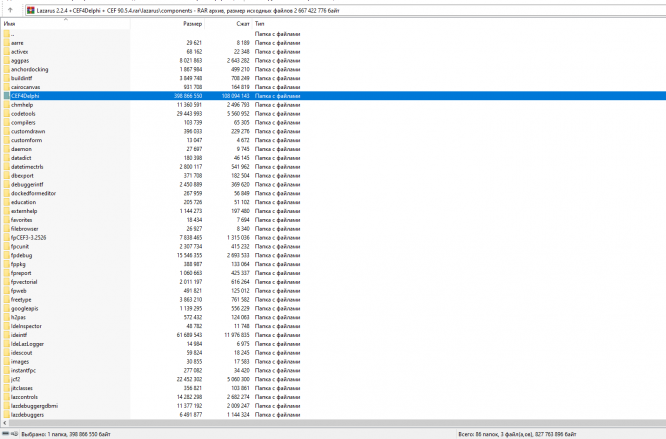Click the folder name fpweb
Screen dimensions: 666x439
[x=18, y=291]
